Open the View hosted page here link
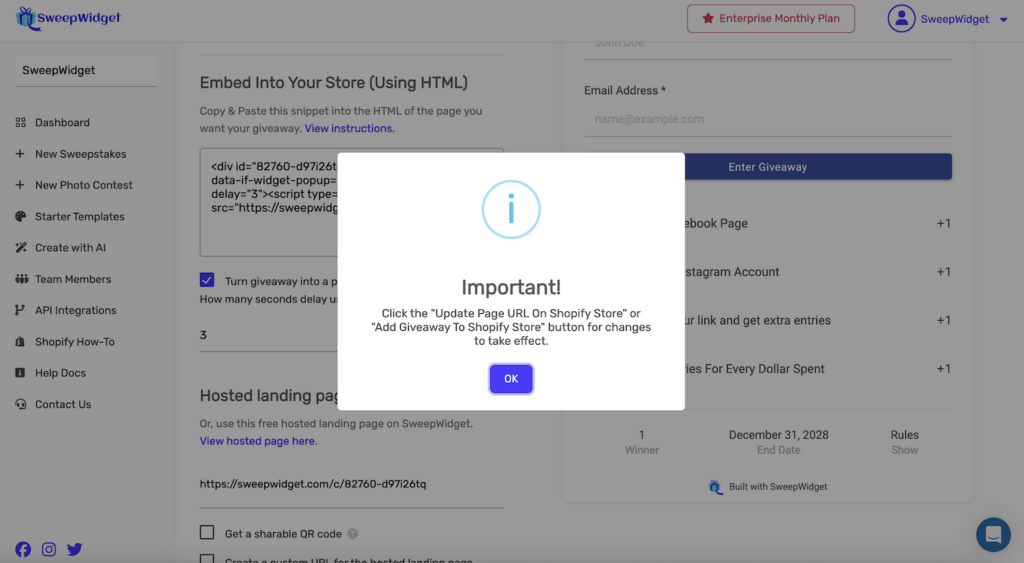This screenshot has height=563, width=1024. 258,441
